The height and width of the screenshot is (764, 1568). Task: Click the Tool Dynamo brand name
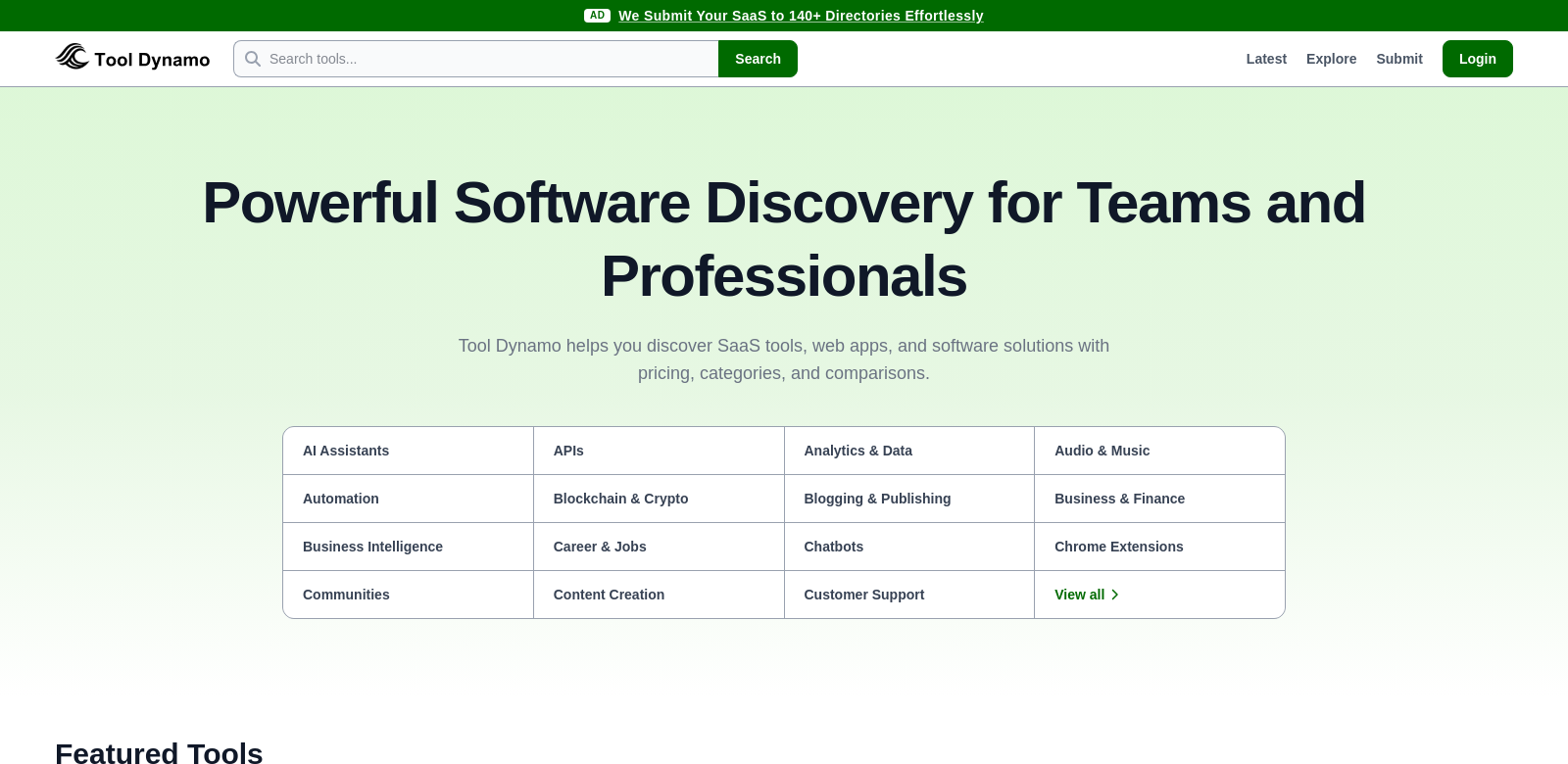pos(152,60)
